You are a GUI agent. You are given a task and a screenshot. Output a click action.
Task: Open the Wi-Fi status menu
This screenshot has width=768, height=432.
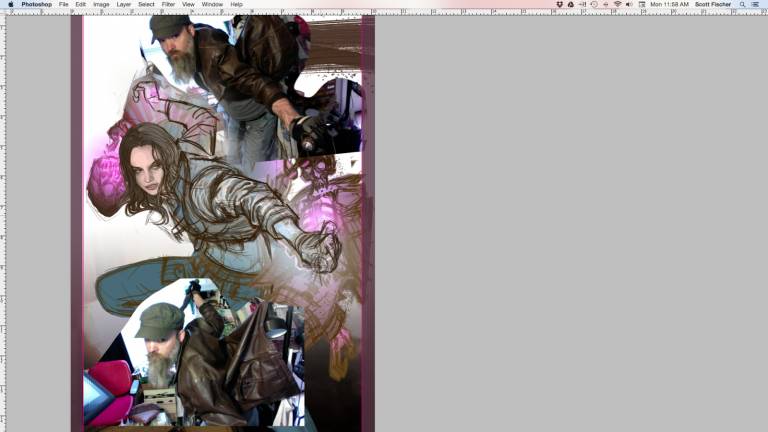click(x=617, y=4)
